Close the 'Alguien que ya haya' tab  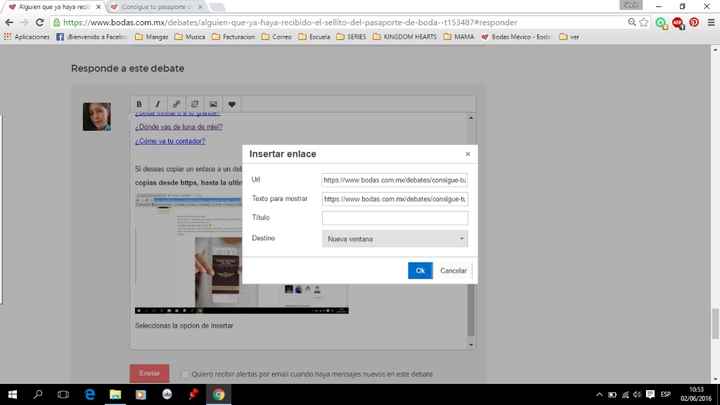[x=98, y=7]
